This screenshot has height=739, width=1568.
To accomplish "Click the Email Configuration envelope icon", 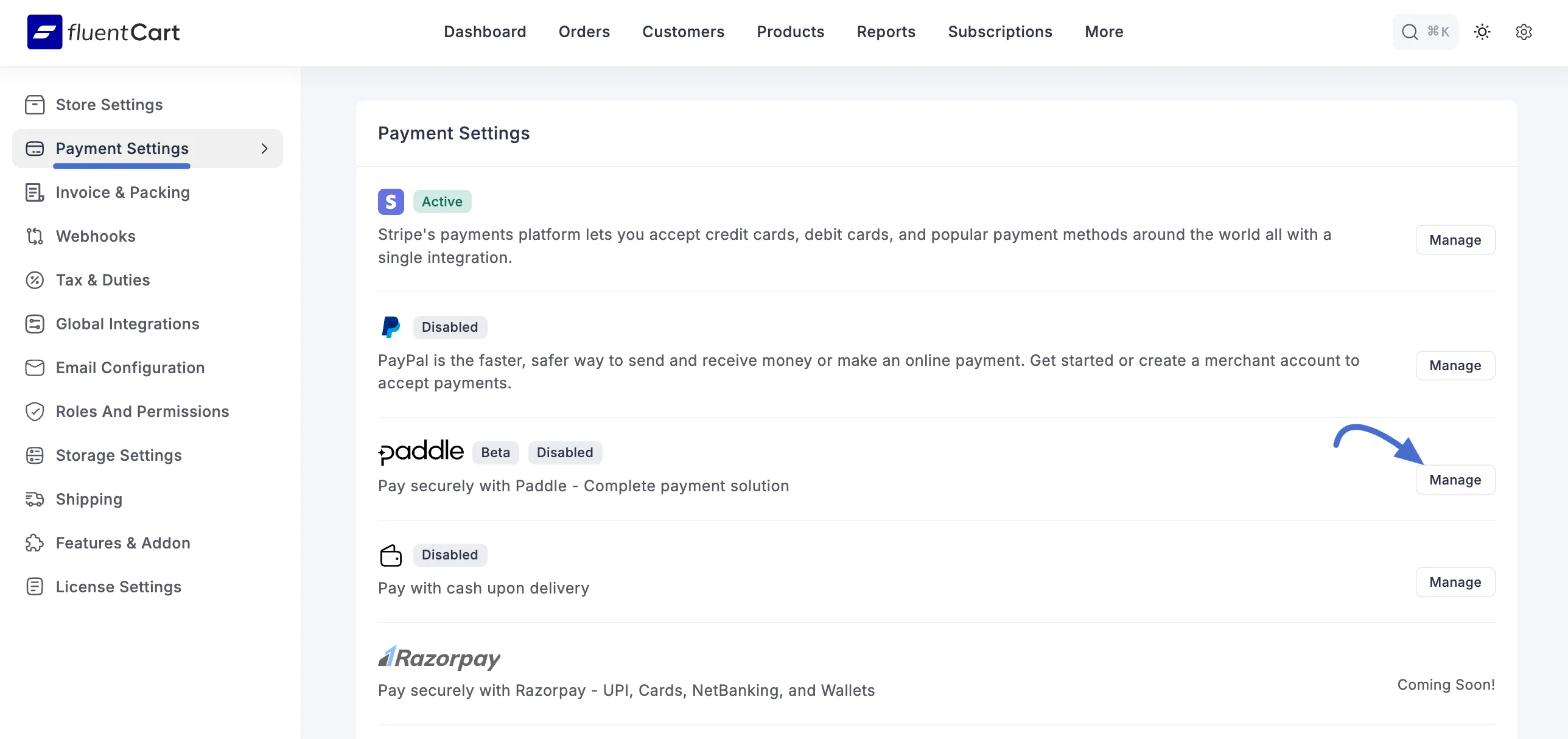I will point(35,368).
